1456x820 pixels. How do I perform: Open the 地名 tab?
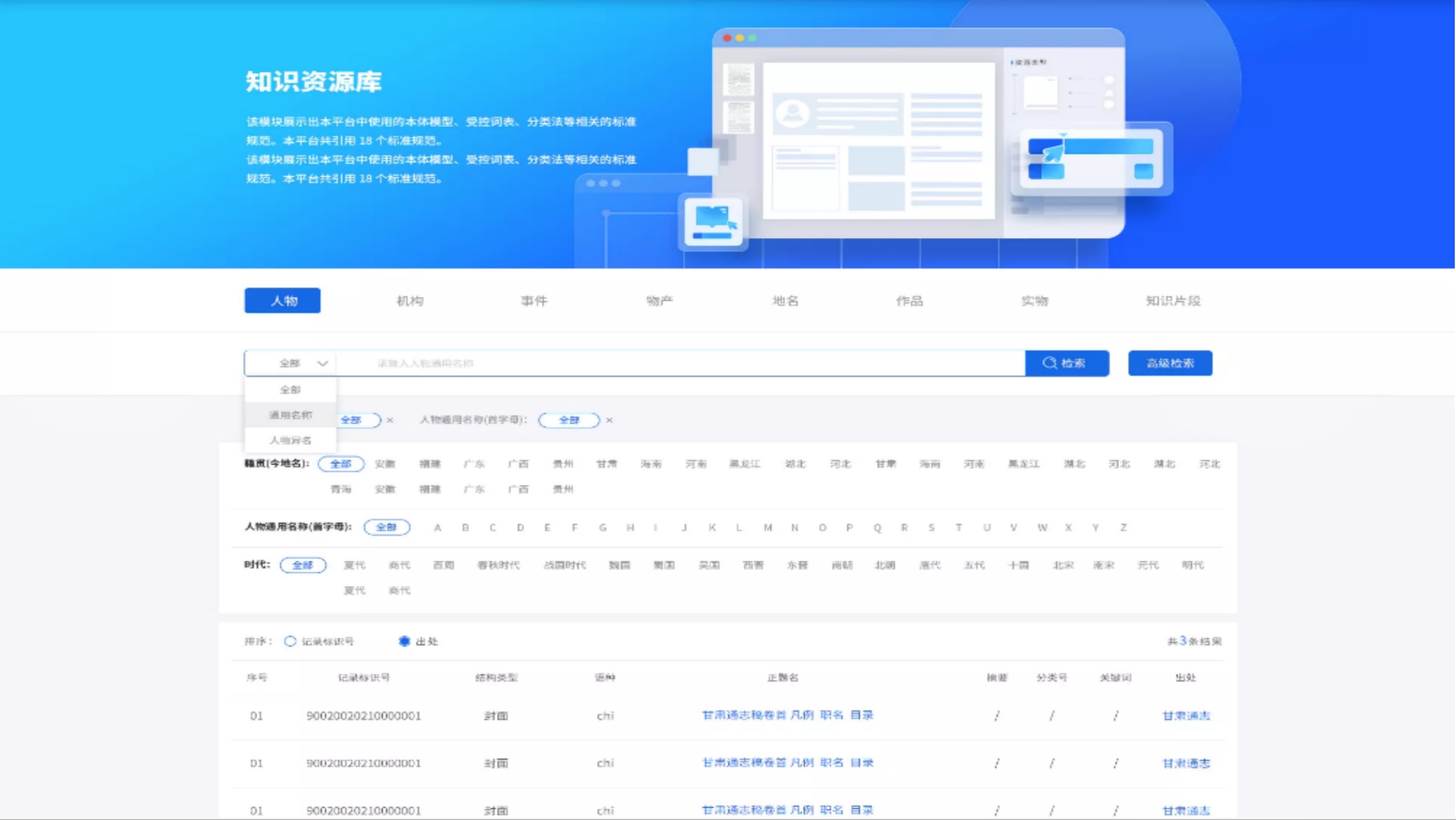785,300
